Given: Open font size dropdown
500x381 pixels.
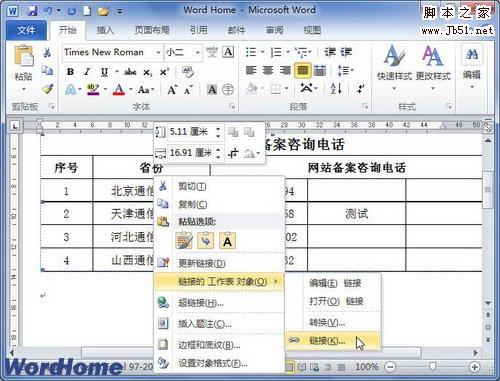Looking at the screenshot, I should pyautogui.click(x=197, y=53).
